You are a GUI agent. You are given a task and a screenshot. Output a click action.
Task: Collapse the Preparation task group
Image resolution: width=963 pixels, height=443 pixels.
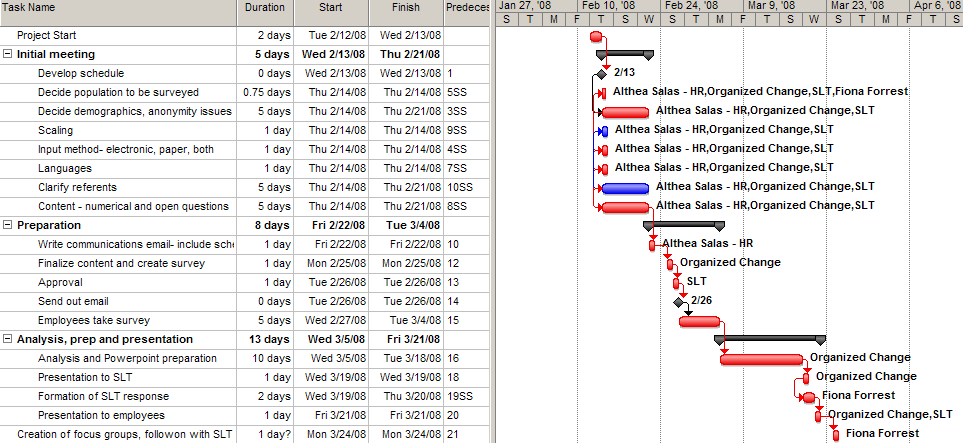pyautogui.click(x=8, y=225)
